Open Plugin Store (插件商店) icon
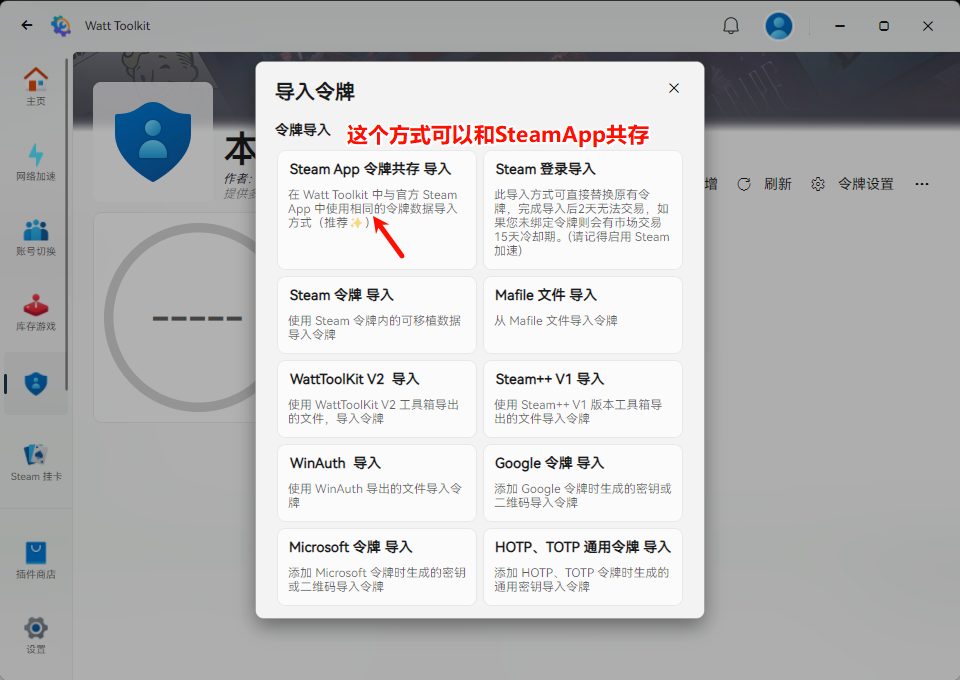Screen dimensions: 960x680 tap(36, 559)
